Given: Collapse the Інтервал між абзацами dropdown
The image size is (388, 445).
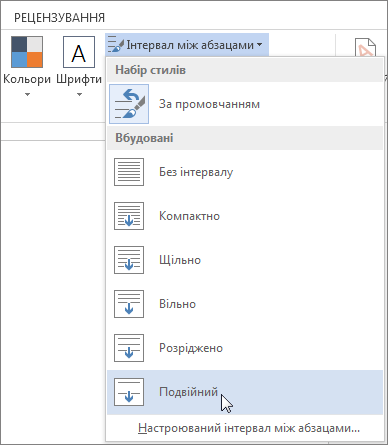Looking at the screenshot, I should 187,44.
